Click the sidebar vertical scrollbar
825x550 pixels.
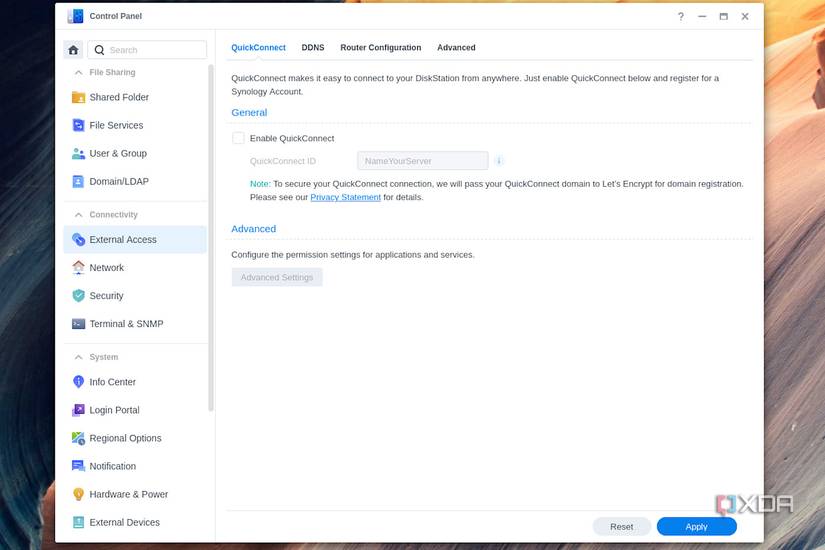pyautogui.click(x=211, y=237)
